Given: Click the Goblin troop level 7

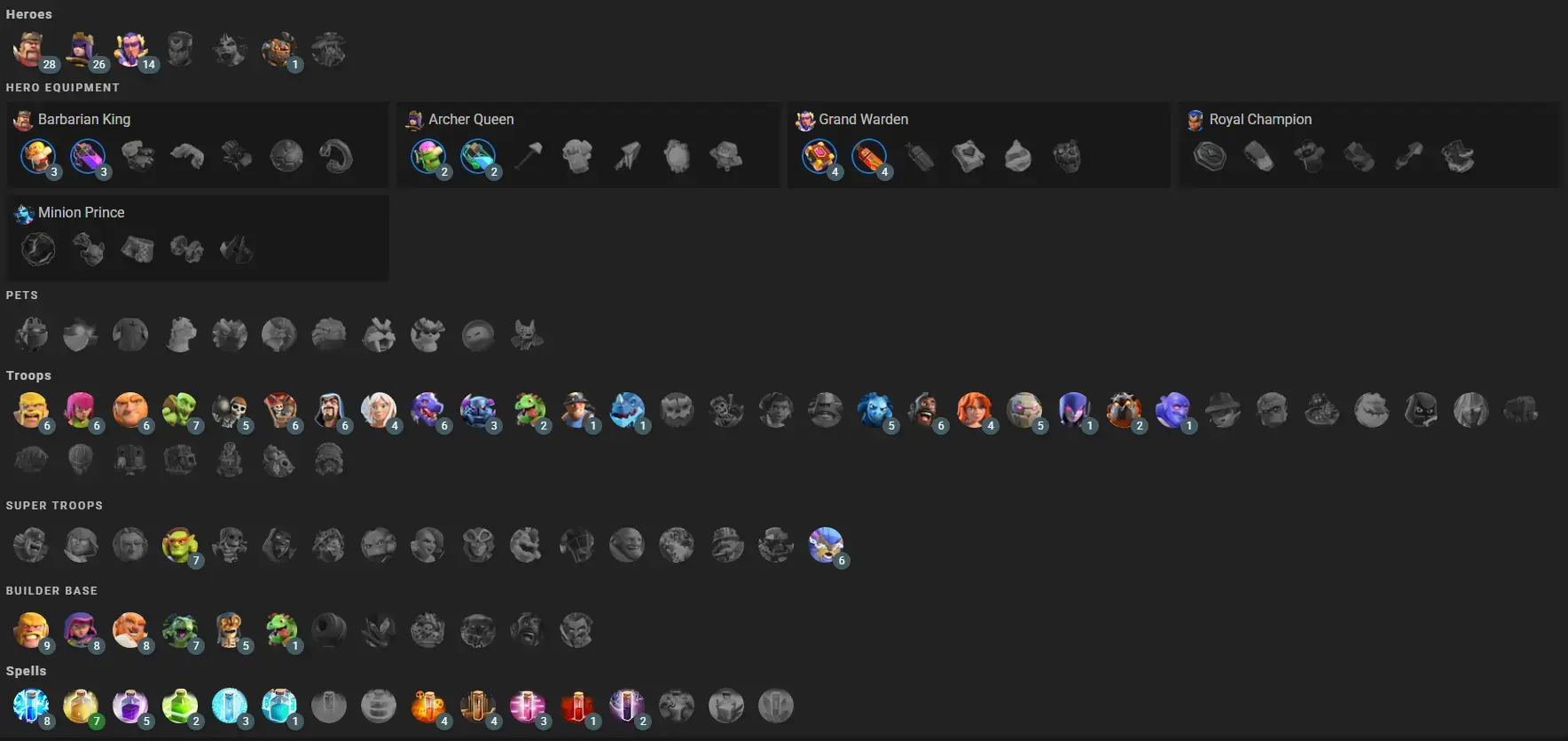Looking at the screenshot, I should (180, 410).
